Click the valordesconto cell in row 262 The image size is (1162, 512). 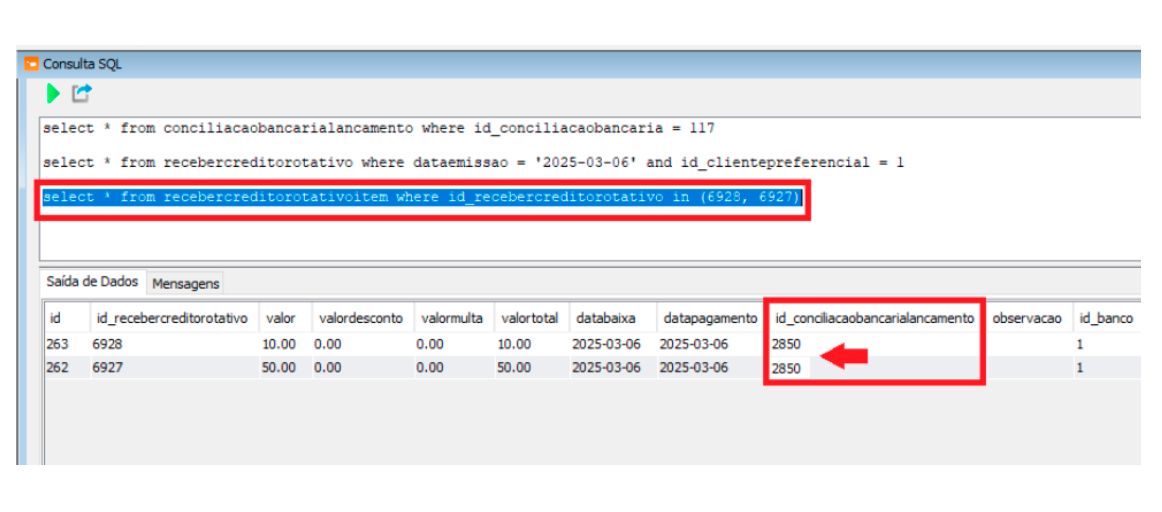point(362,368)
